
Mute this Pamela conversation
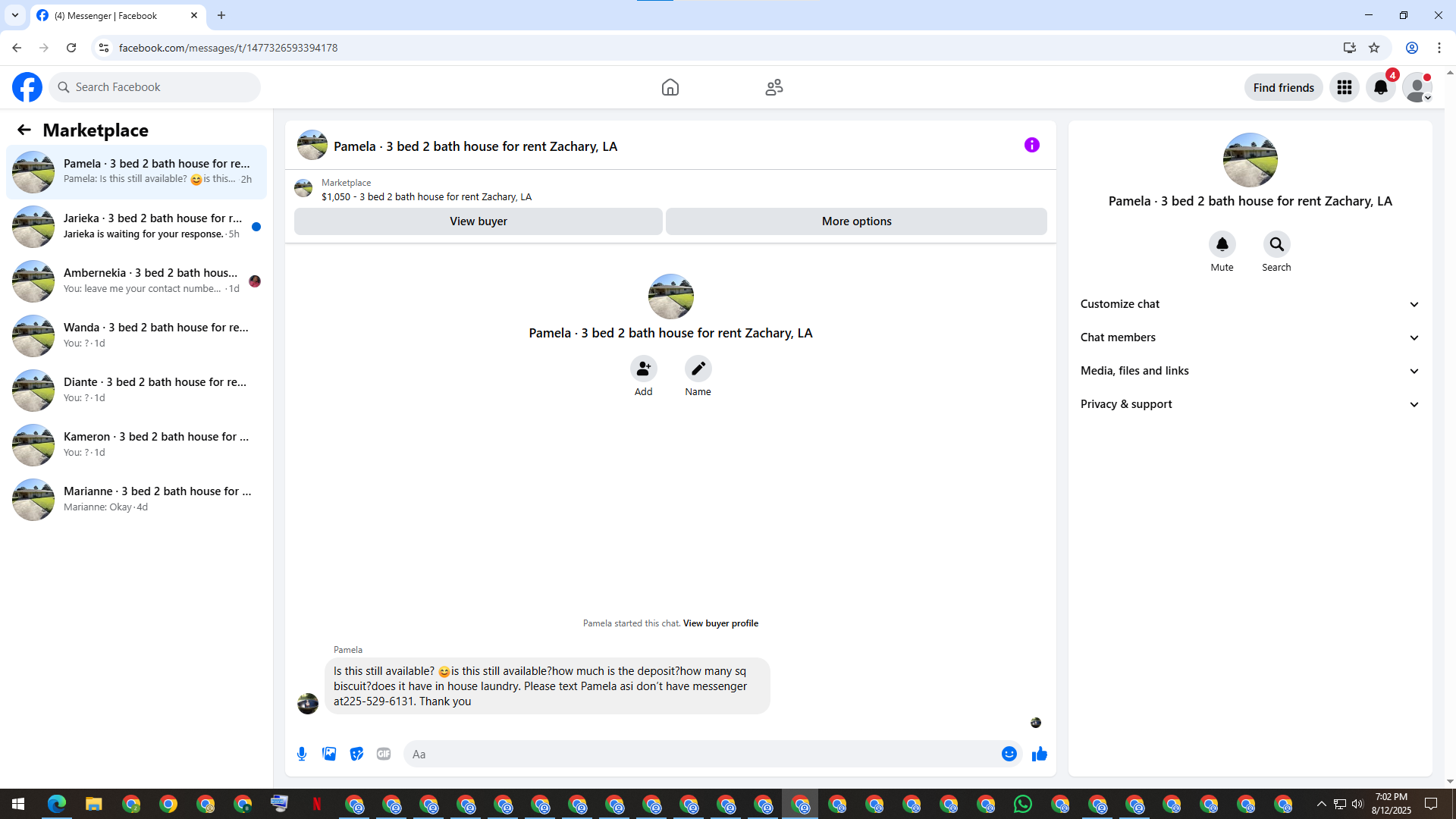pos(1222,244)
